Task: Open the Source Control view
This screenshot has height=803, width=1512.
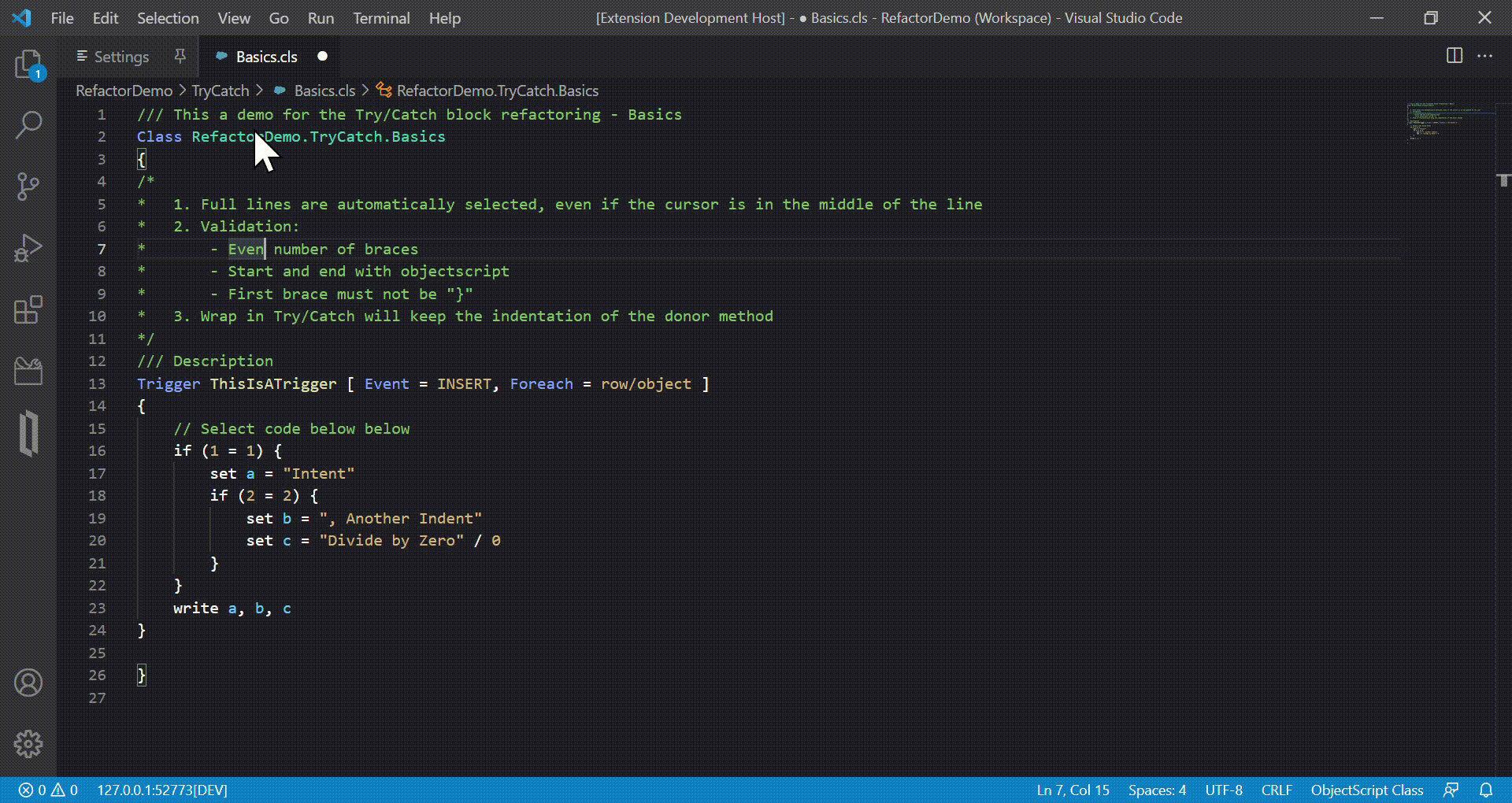Action: (28, 187)
